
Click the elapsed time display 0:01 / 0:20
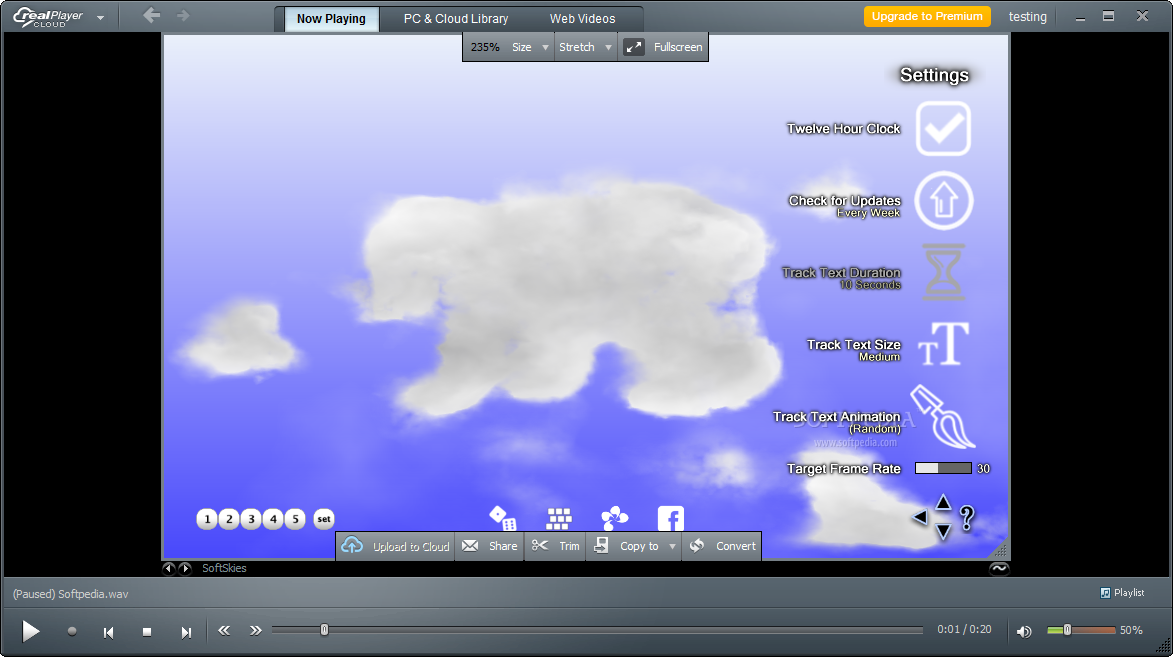(x=964, y=629)
